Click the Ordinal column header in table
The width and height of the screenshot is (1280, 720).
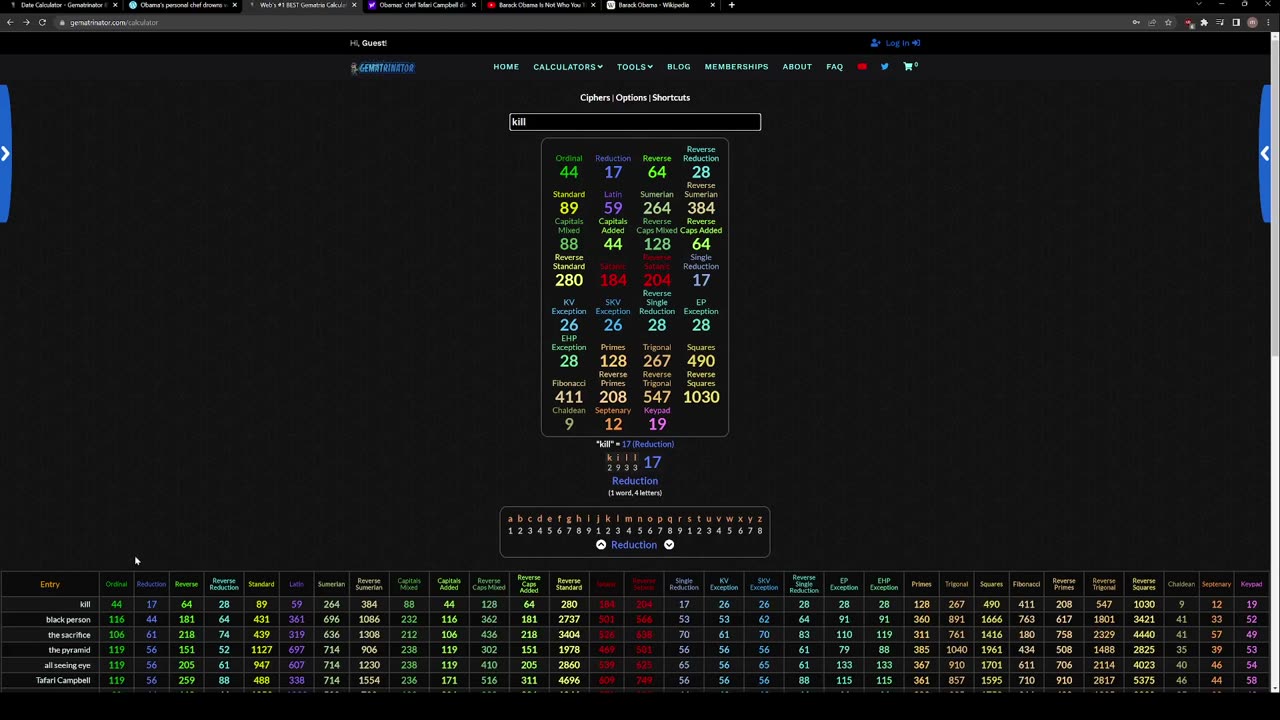(x=116, y=584)
